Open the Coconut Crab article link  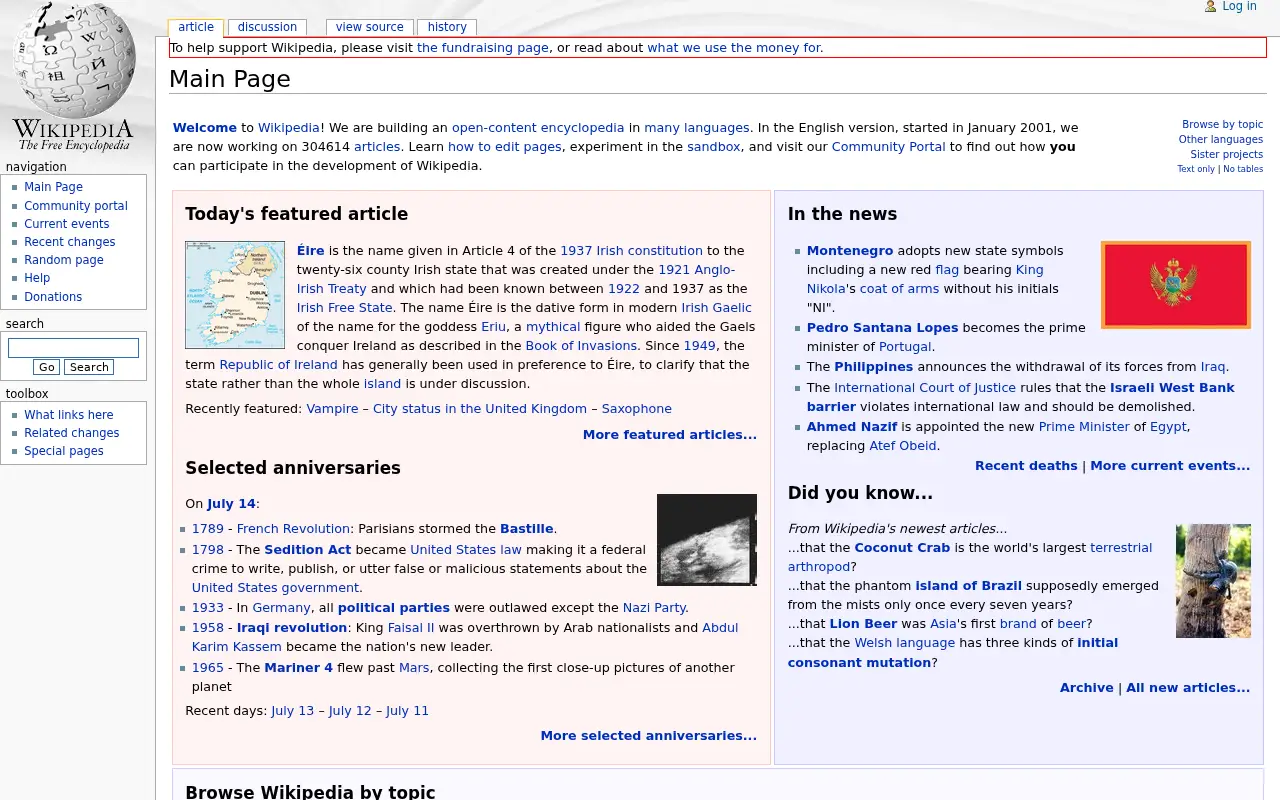click(x=902, y=547)
